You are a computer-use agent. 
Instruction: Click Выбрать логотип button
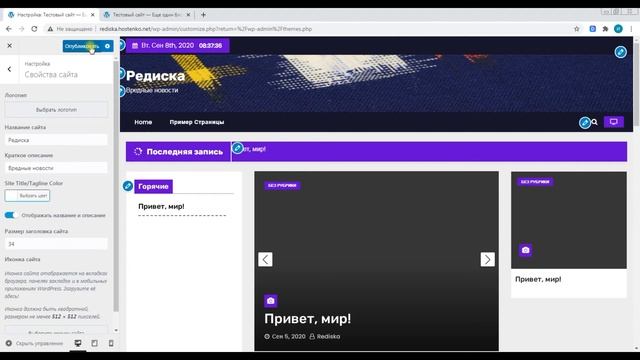click(x=56, y=110)
